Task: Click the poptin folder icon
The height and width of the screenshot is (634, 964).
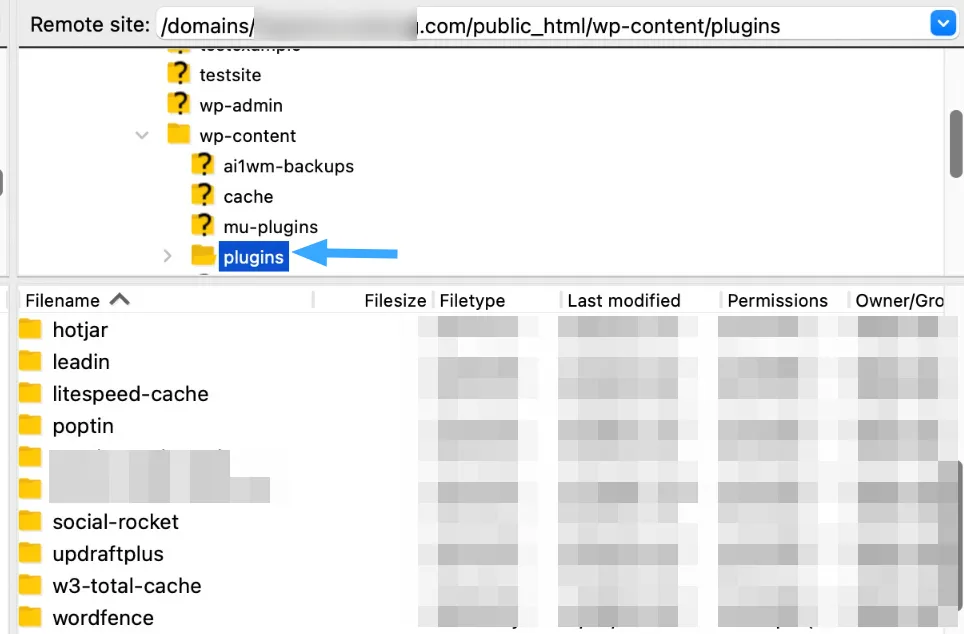Action: pyautogui.click(x=30, y=425)
